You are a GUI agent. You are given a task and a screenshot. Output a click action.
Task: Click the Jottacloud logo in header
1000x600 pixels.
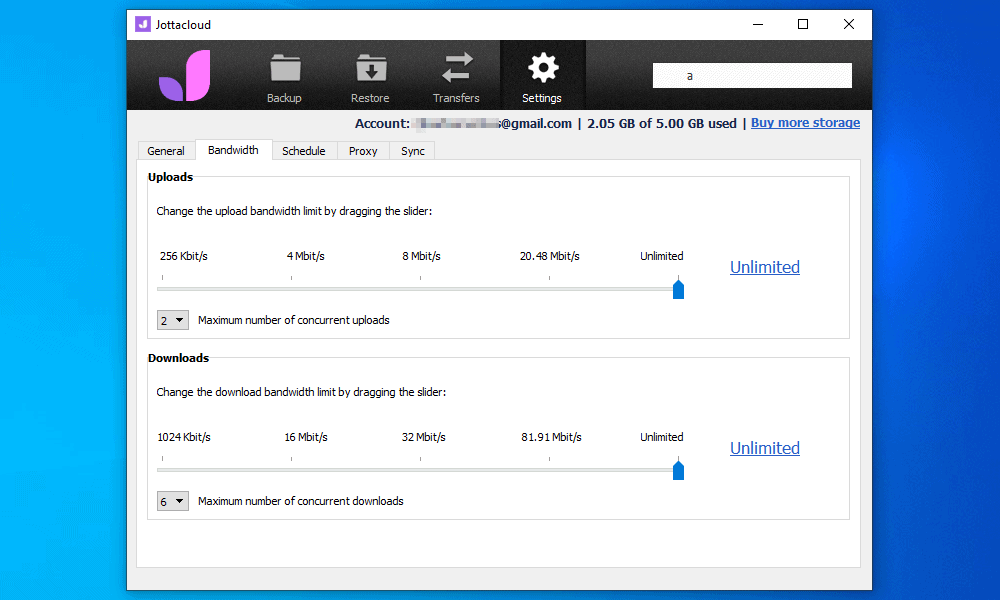[184, 76]
